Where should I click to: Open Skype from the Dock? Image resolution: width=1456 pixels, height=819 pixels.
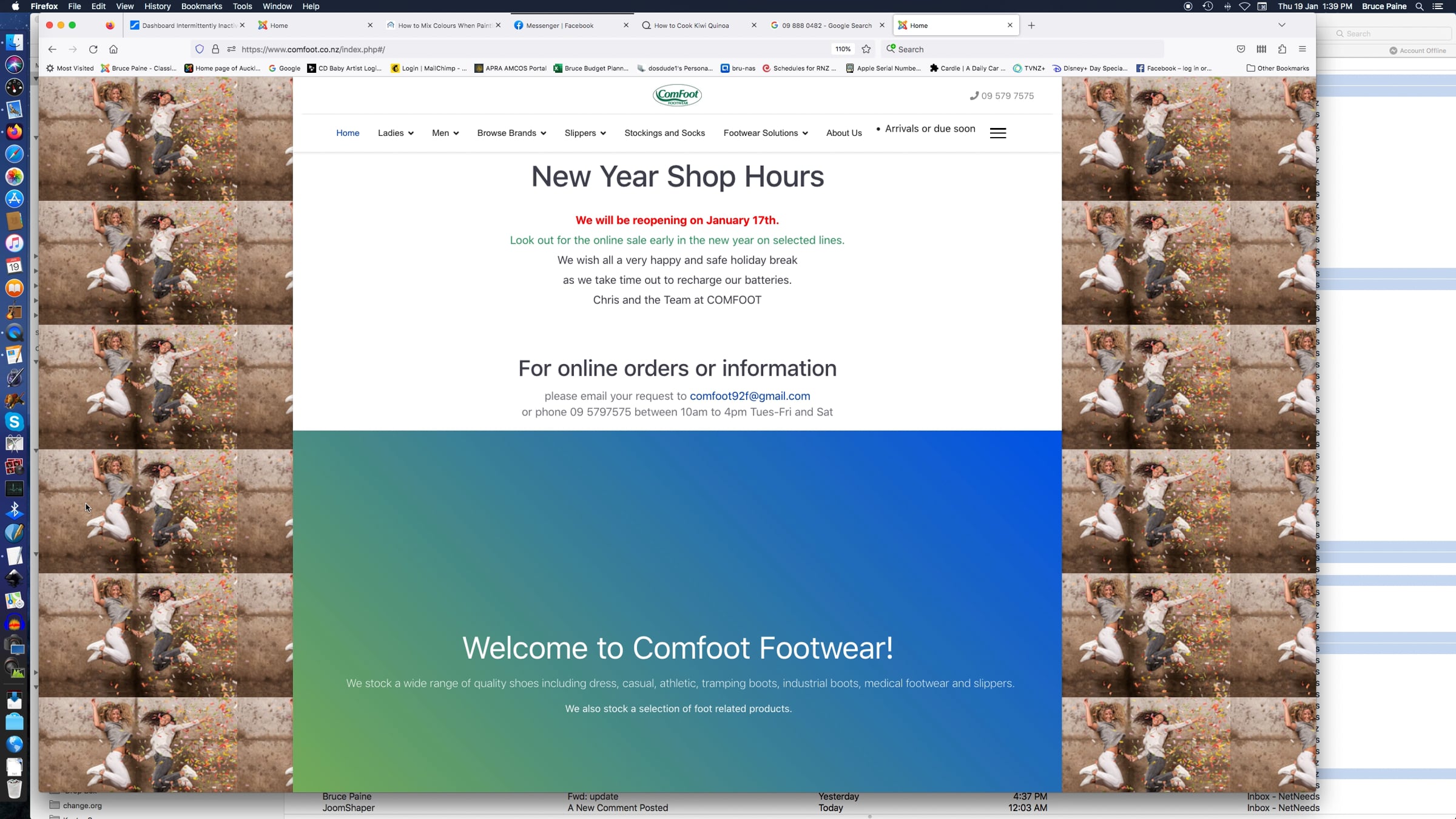pos(15,422)
